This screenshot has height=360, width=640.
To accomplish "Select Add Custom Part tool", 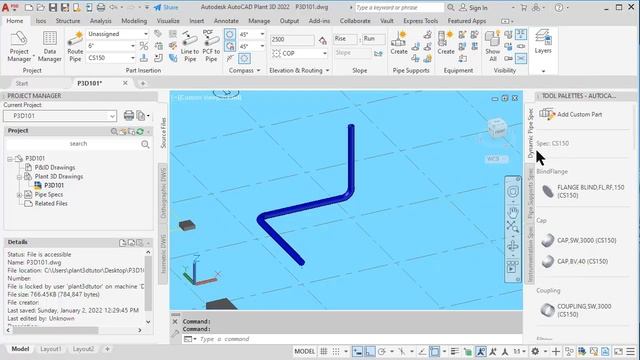I will [x=571, y=114].
